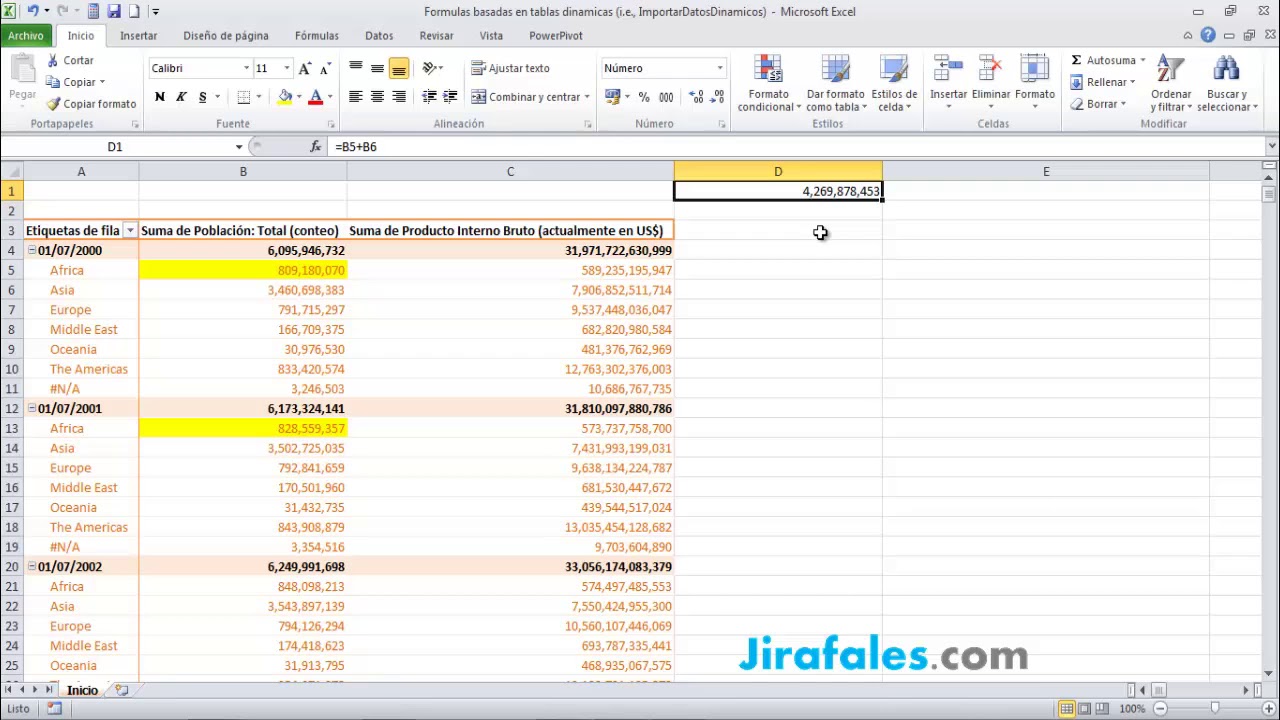Align text to vertical middle

coord(377,68)
